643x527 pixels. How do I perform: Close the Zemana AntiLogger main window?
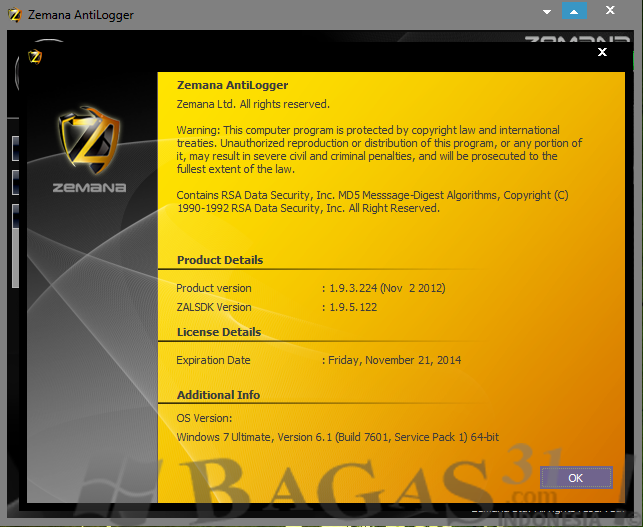(610, 10)
